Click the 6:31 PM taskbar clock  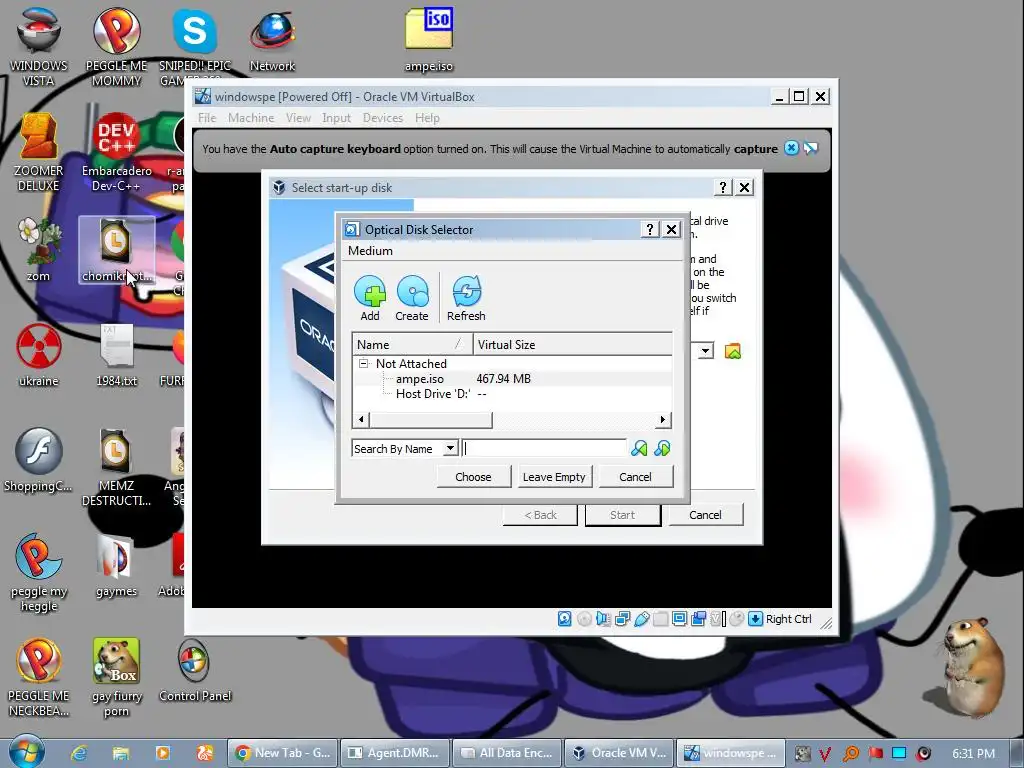[x=973, y=753]
